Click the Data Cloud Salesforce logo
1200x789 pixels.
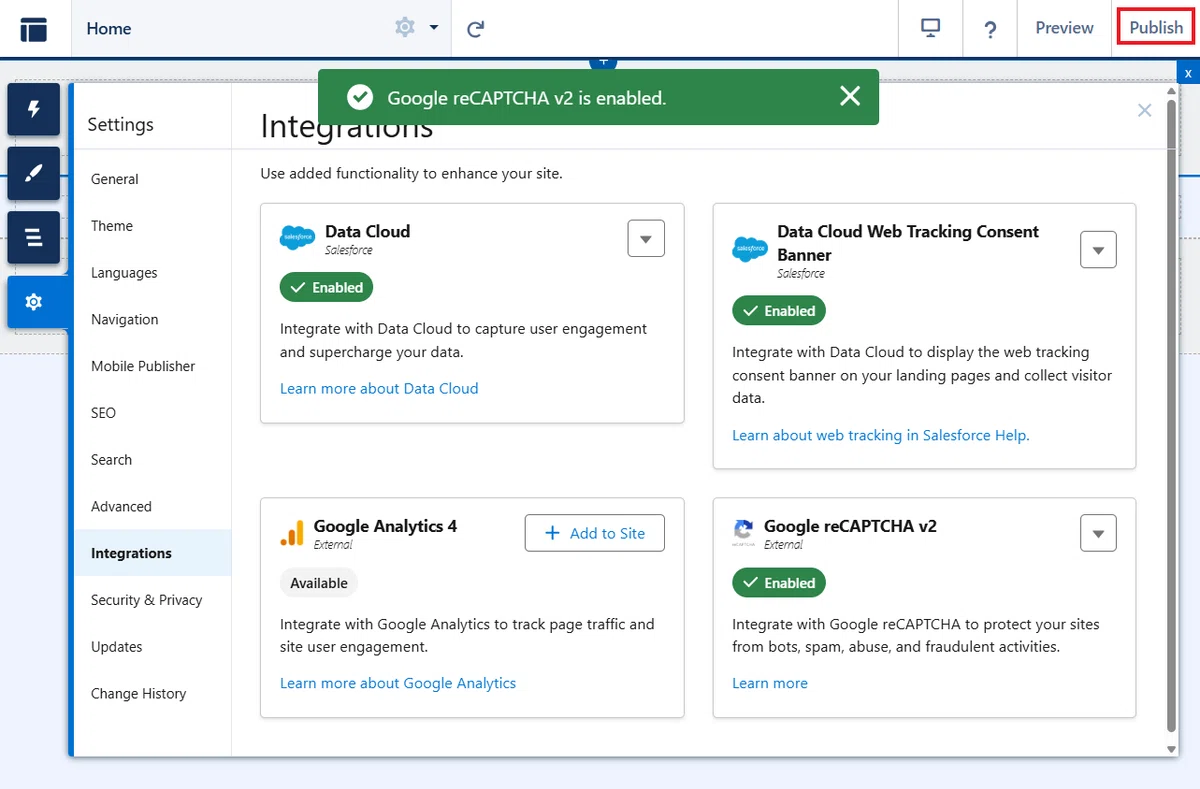298,238
